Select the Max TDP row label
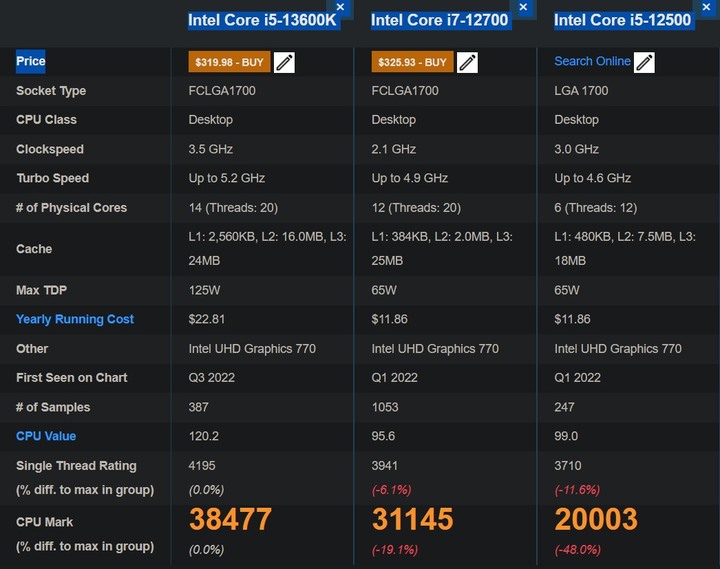Screen dimensions: 720x569 click(41, 290)
